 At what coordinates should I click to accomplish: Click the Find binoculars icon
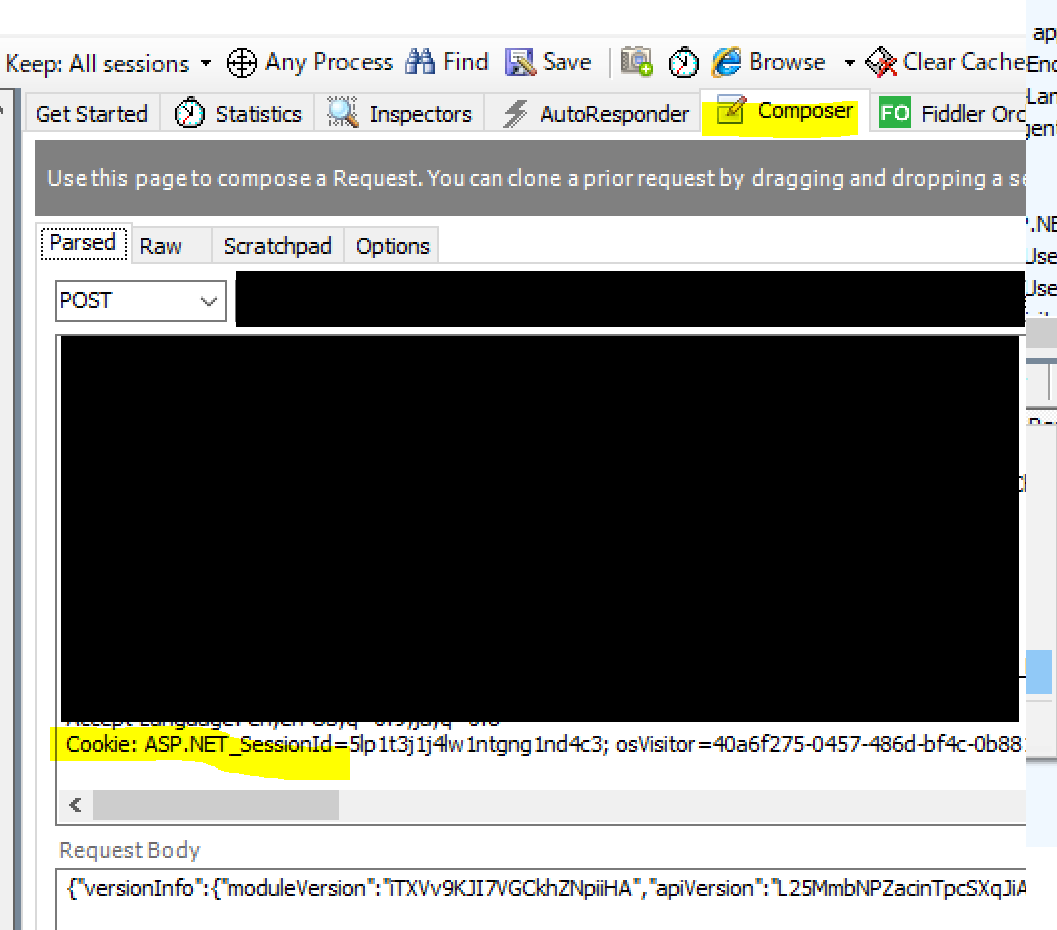[x=420, y=62]
